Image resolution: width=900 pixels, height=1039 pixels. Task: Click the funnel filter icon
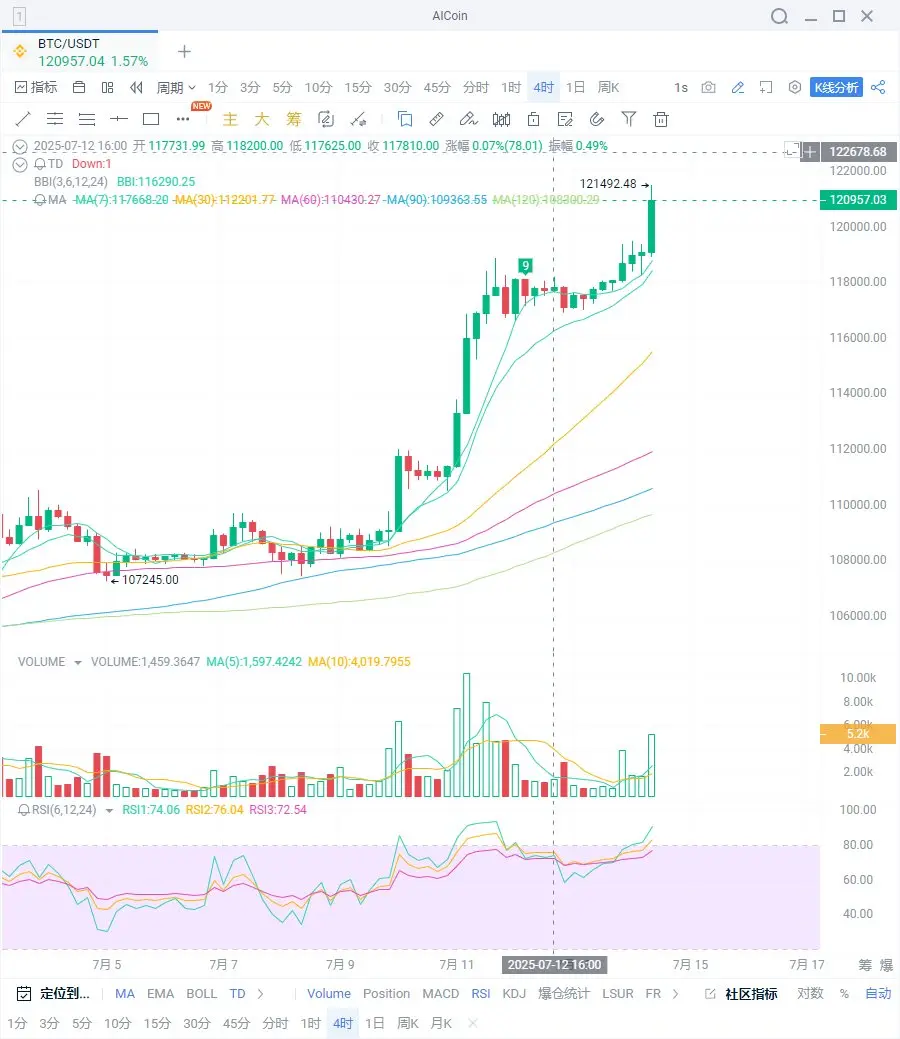(628, 119)
